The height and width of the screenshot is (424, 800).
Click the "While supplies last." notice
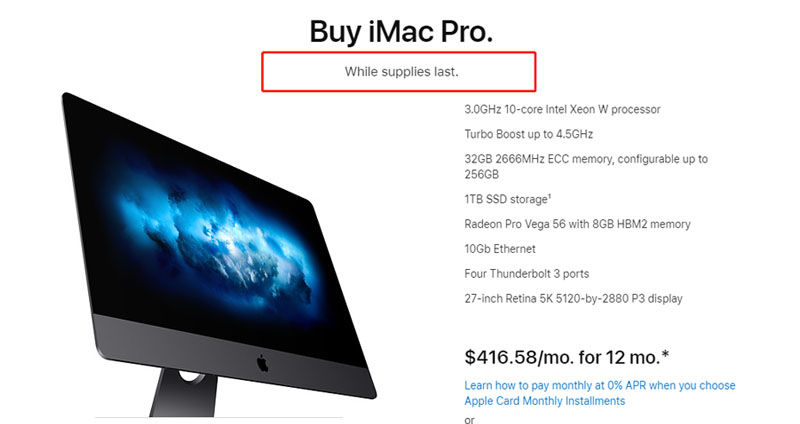[402, 72]
